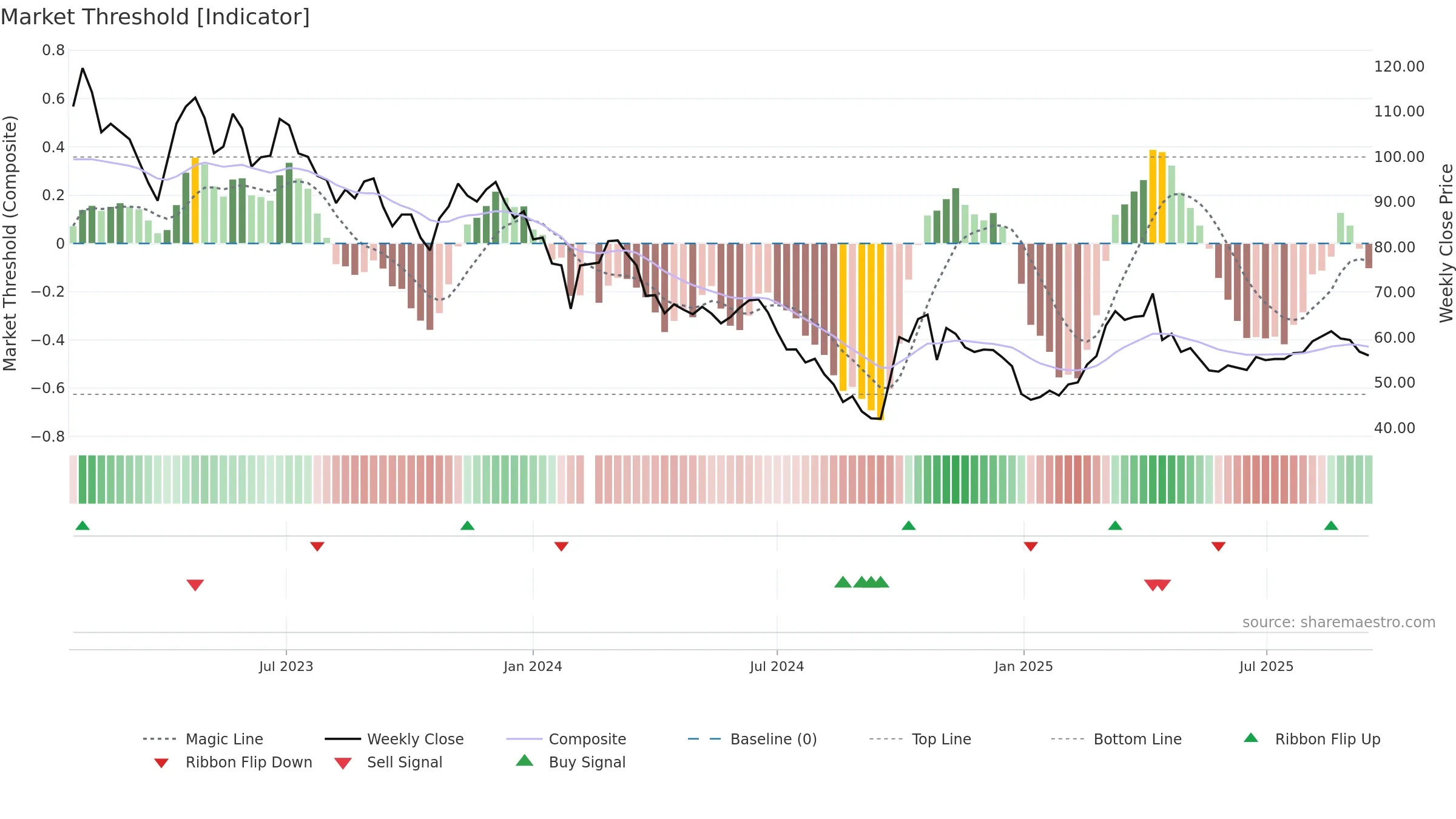Click the Jan 2025 axis label

(1024, 666)
